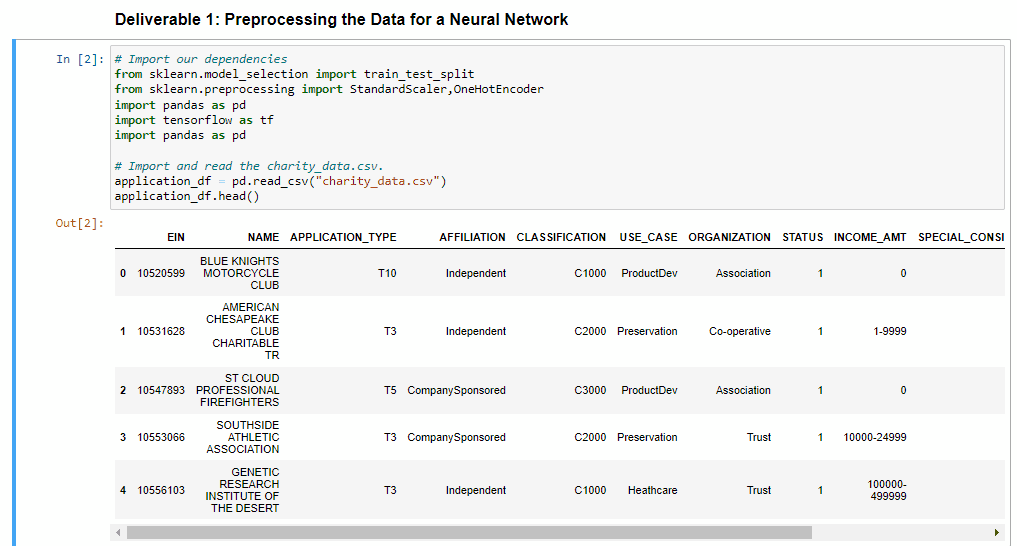1017x546 pixels.
Task: Click the 100000-499999 income cell
Action: (x=887, y=490)
